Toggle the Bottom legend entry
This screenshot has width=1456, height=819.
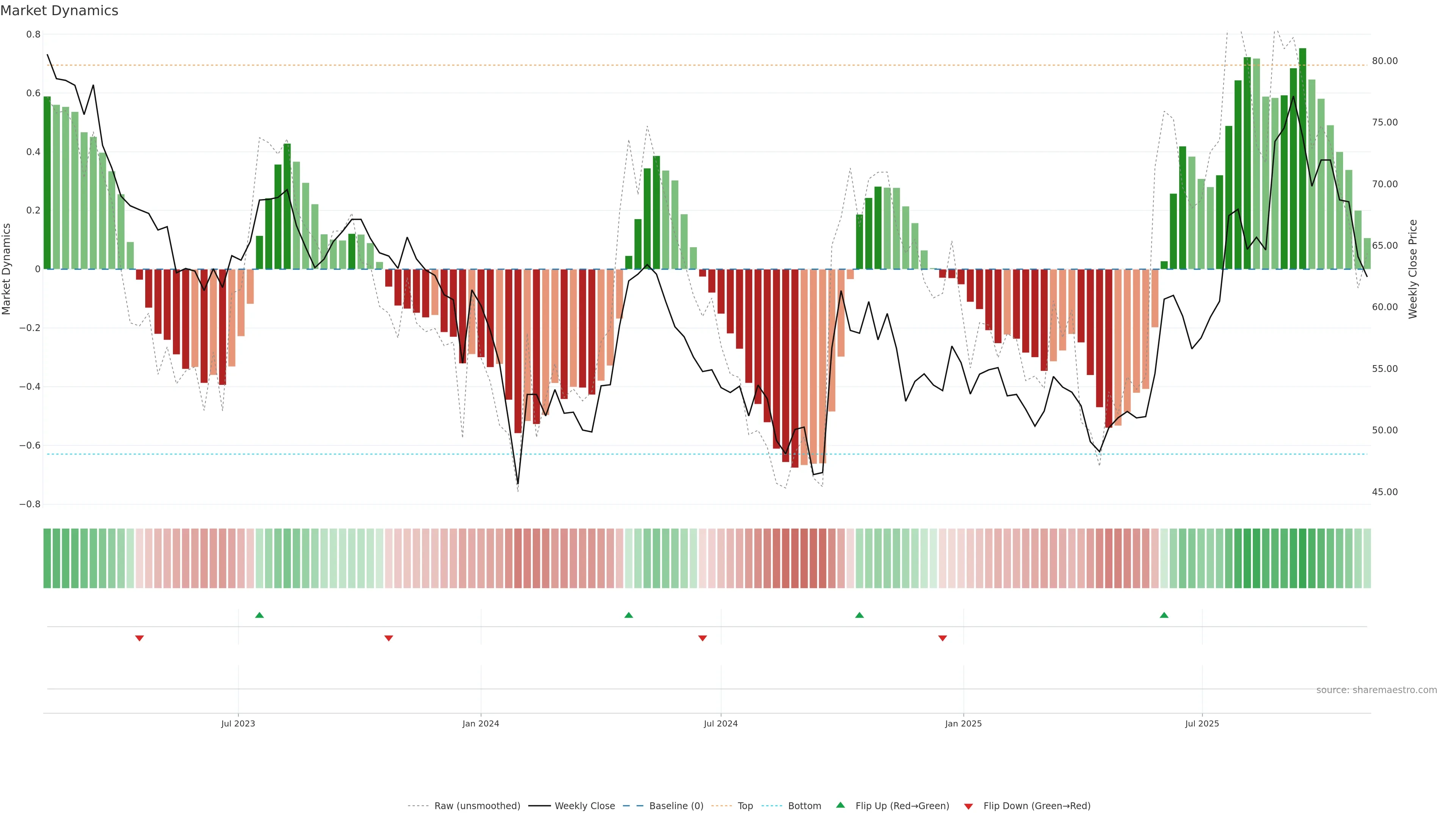(x=804, y=806)
